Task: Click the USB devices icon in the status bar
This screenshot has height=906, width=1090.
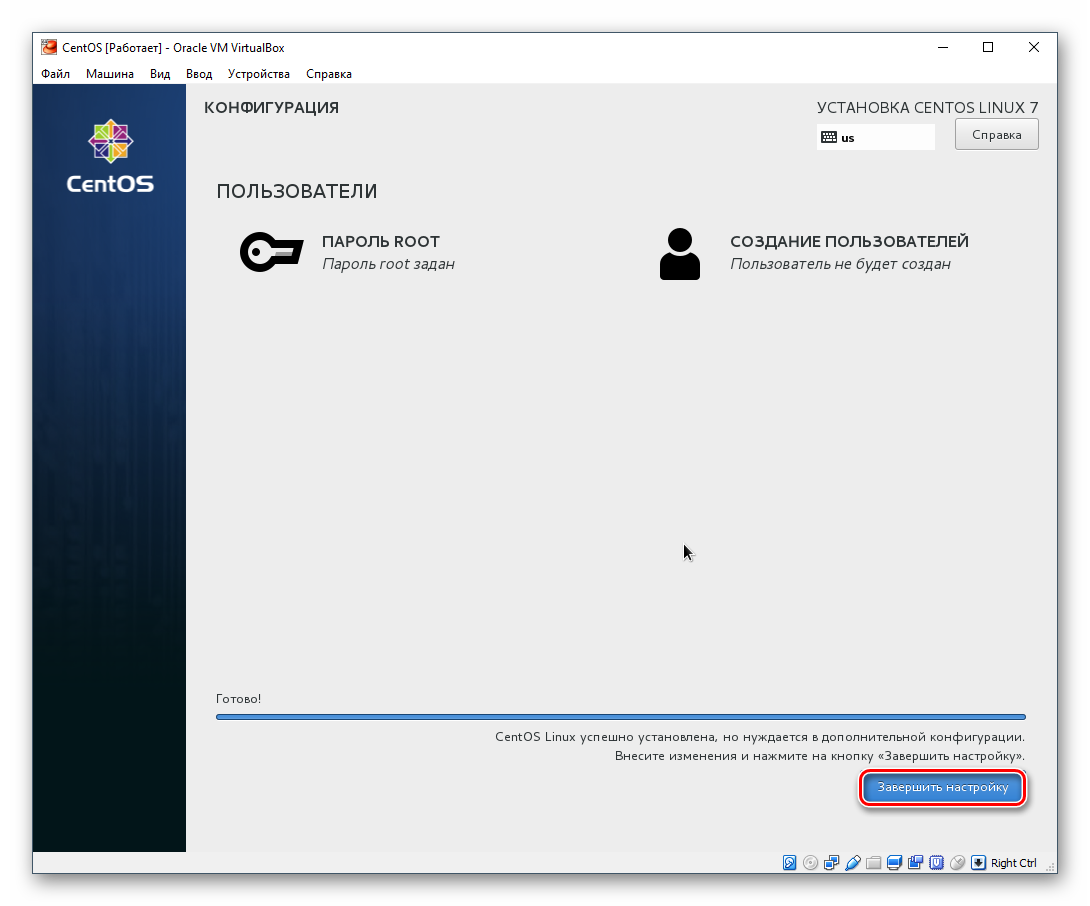Action: 851,862
